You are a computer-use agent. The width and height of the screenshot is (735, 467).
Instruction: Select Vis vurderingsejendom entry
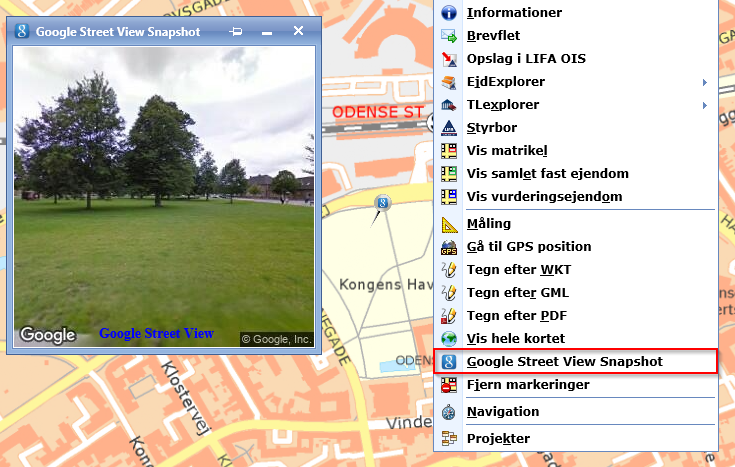(576, 196)
